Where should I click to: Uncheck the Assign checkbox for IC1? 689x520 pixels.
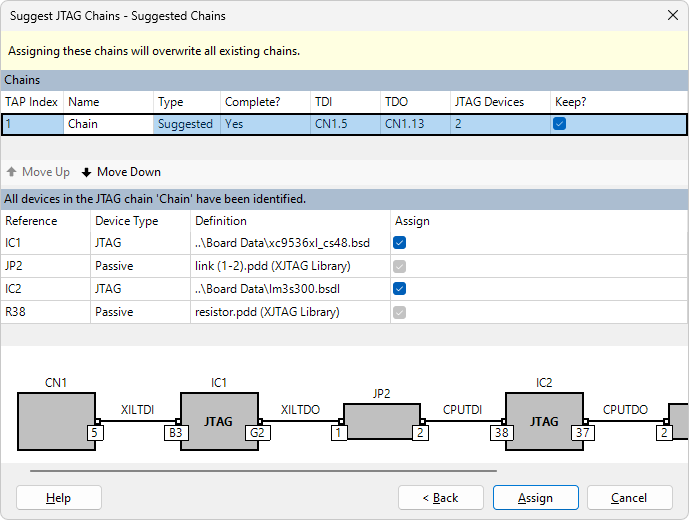point(400,242)
